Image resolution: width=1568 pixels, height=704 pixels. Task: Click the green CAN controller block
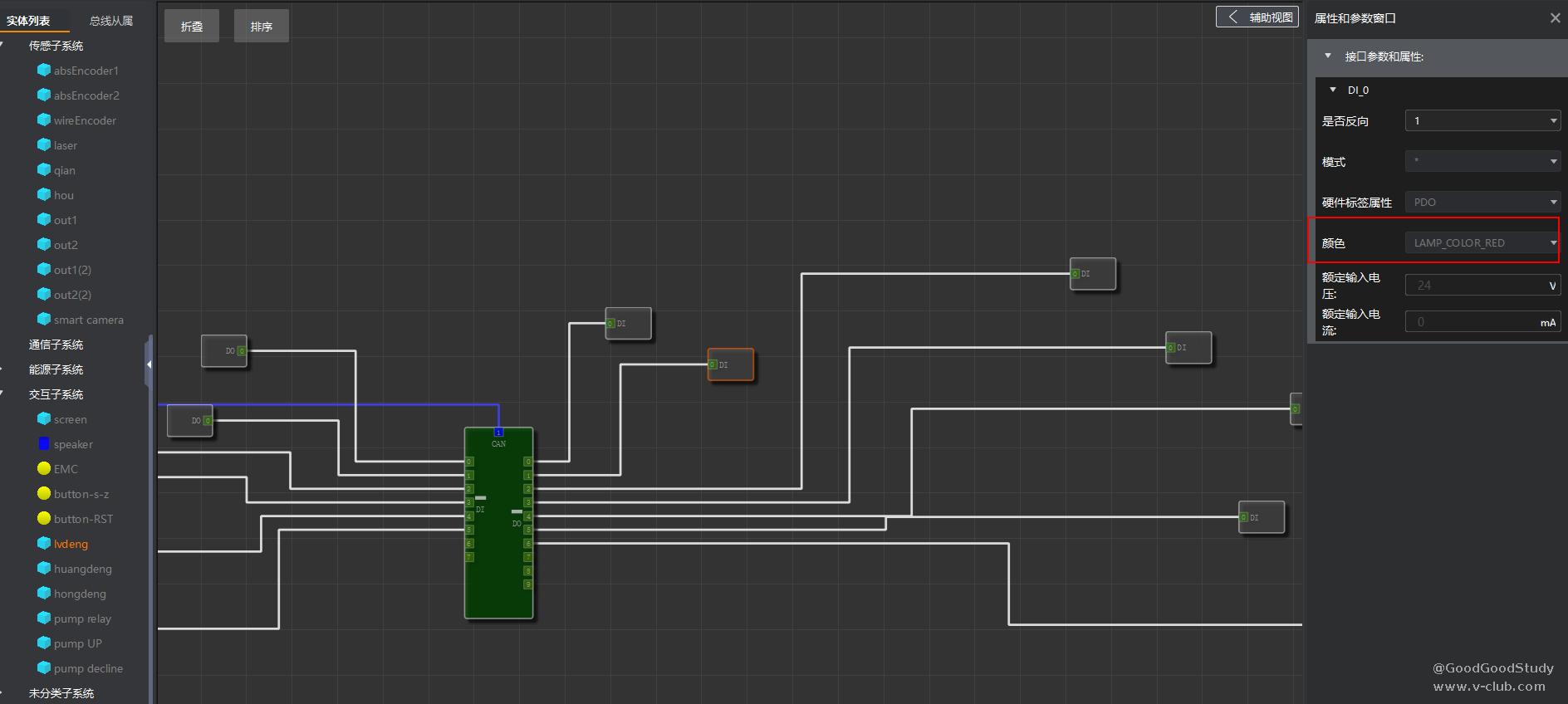pos(498,565)
